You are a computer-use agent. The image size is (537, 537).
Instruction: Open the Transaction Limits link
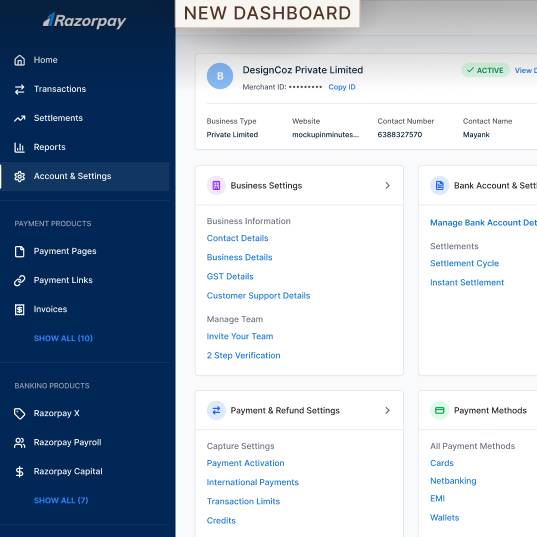click(243, 502)
